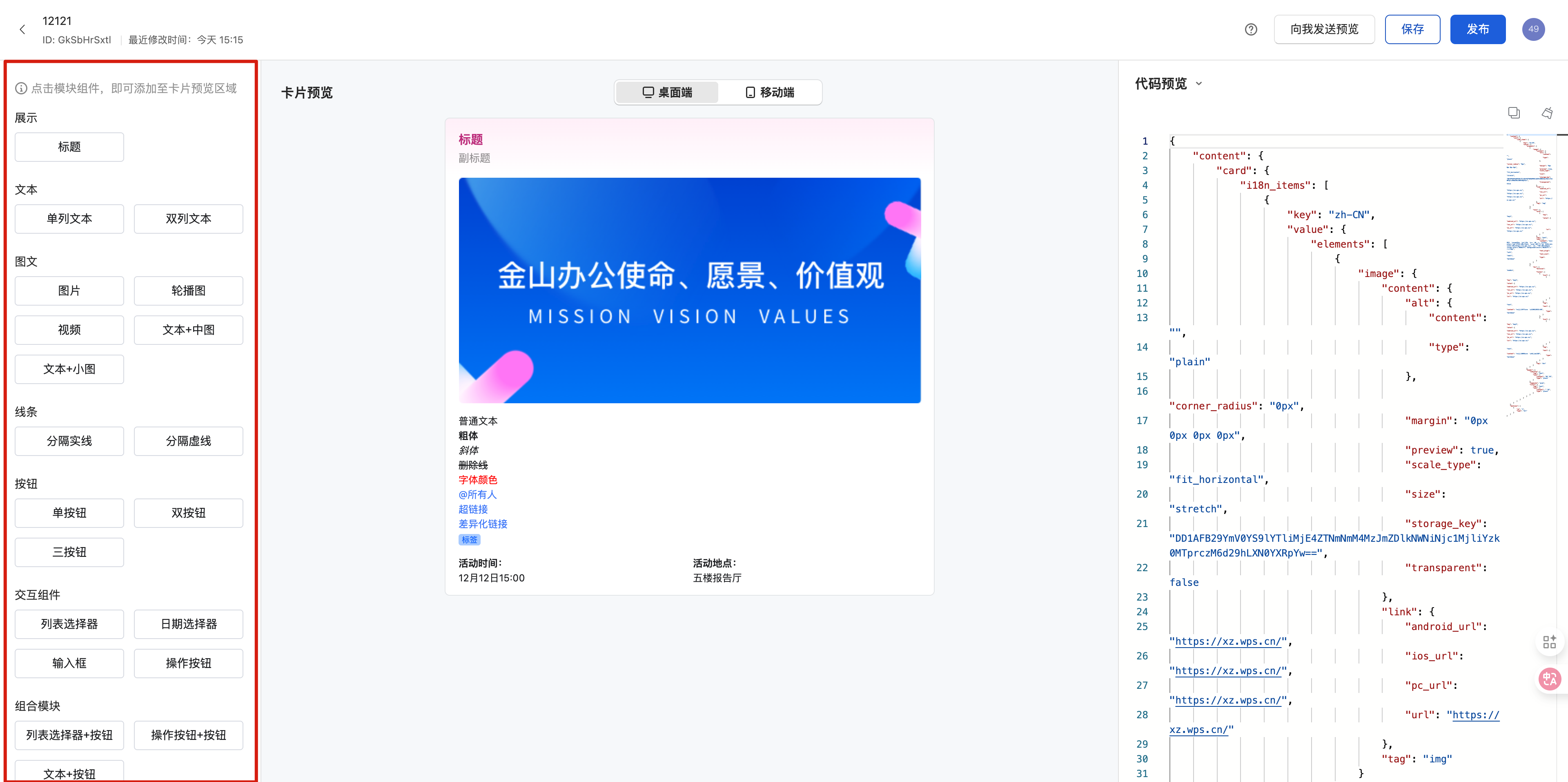Click the red 字体颜色 colored text
Image resolution: width=1568 pixels, height=782 pixels.
coord(478,480)
